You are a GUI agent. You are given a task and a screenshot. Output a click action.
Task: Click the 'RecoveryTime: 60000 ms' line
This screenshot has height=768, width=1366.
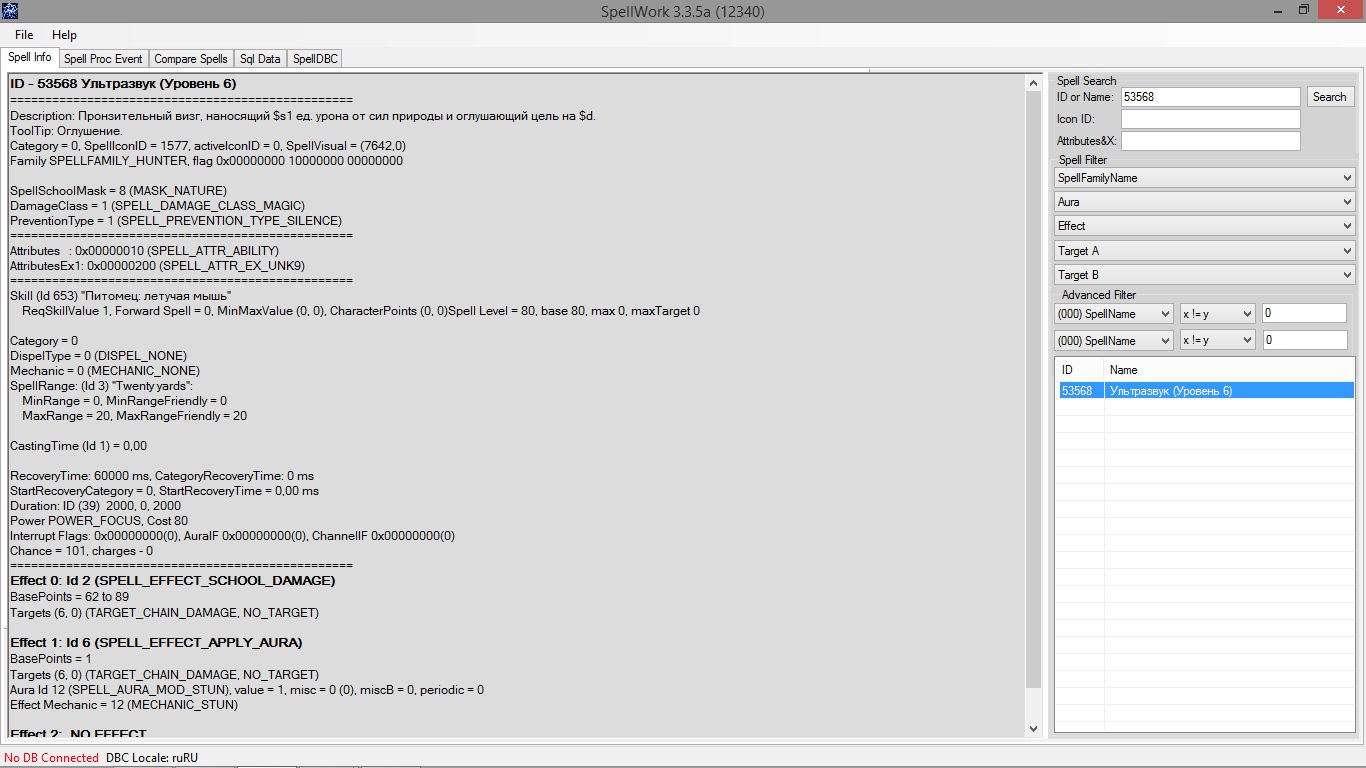(162, 476)
